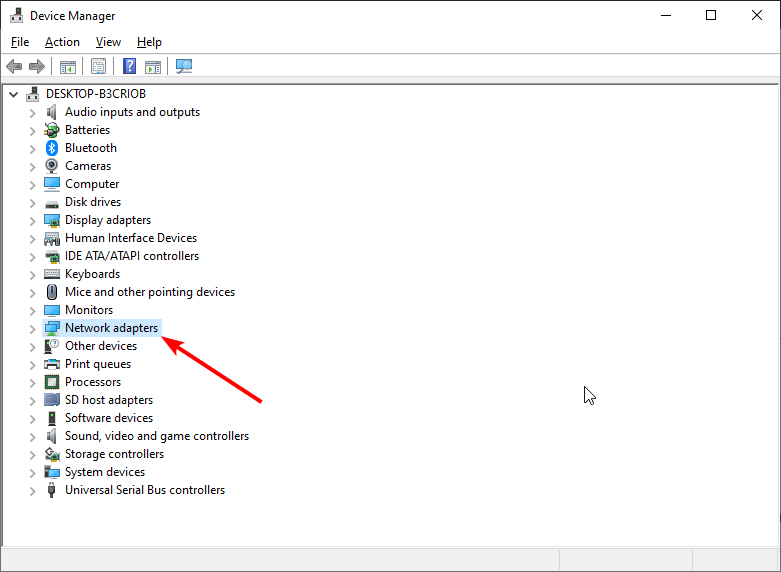The width and height of the screenshot is (781, 572).
Task: Click the drive icon beside Disk drives
Action: 52,204
